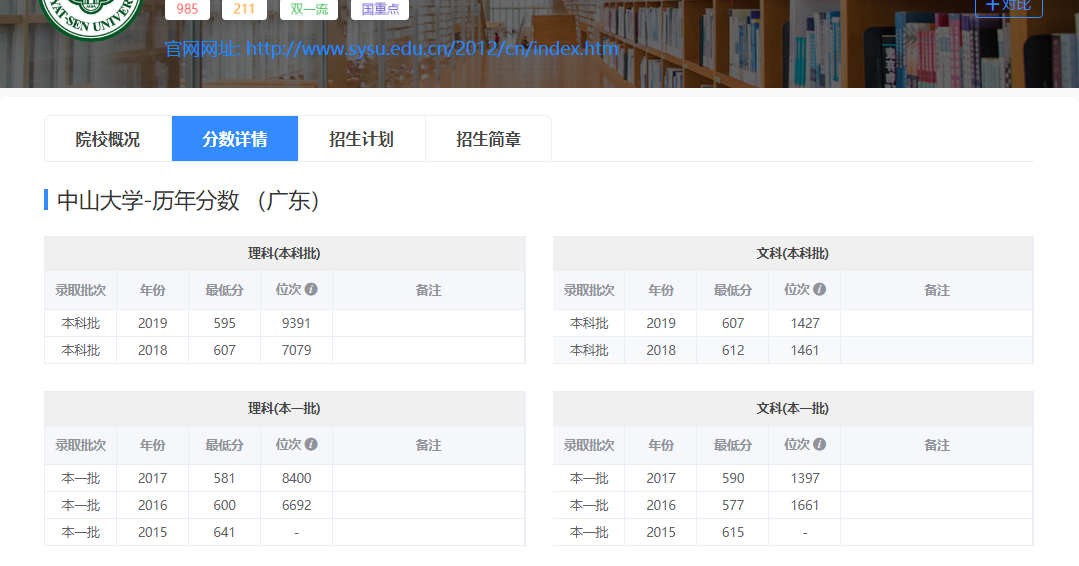Click the 年份 header in 文科(本科批) table
Screen dimensions: 1079x566
pos(661,290)
